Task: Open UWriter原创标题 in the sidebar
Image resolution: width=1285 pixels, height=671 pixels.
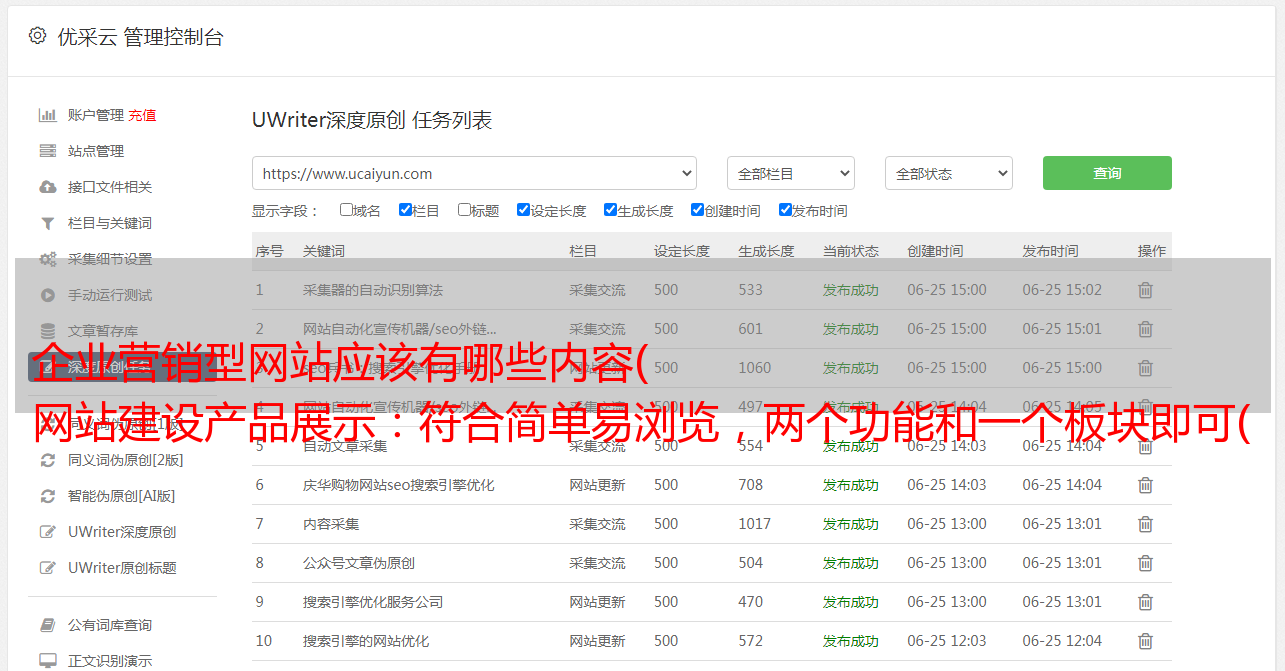Action: click(122, 568)
